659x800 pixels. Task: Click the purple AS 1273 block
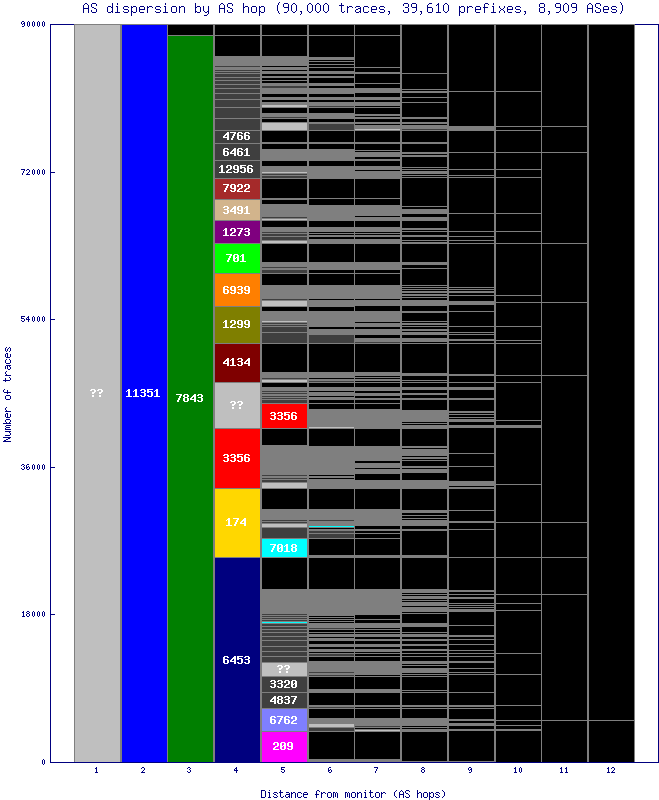point(237,232)
